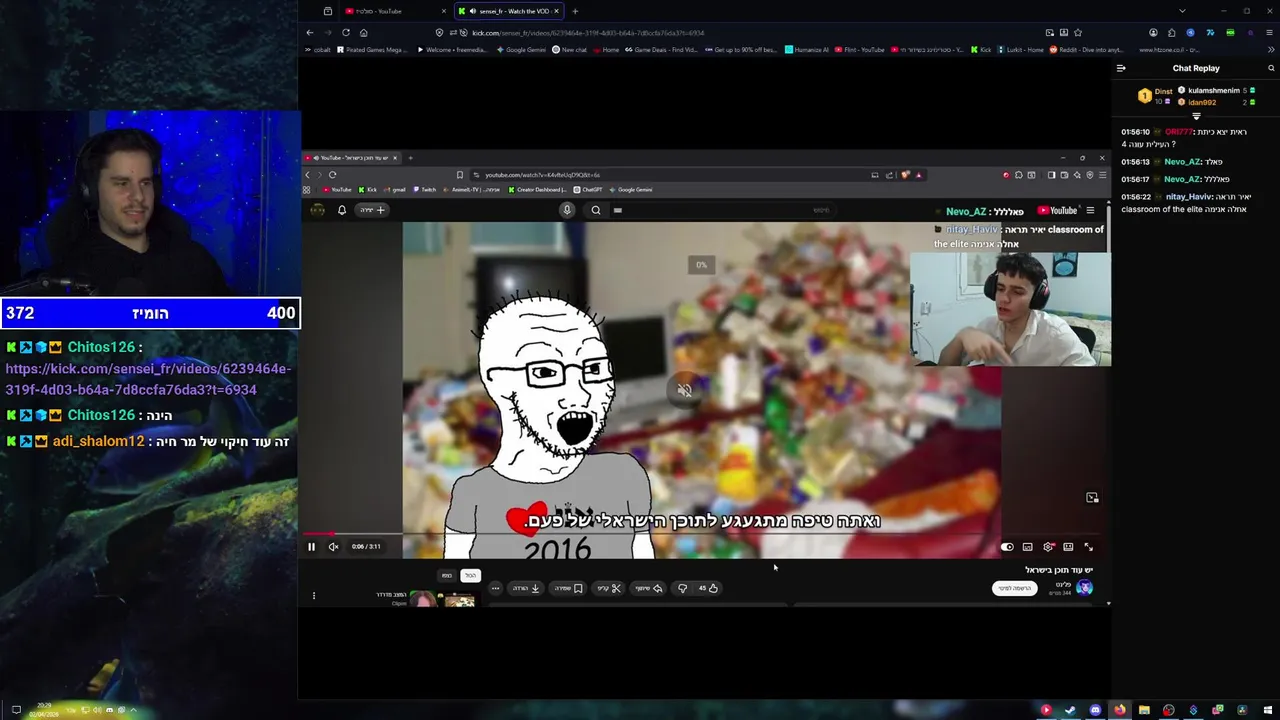
Task: Bookmark the Kick page with star
Action: pos(1077,32)
